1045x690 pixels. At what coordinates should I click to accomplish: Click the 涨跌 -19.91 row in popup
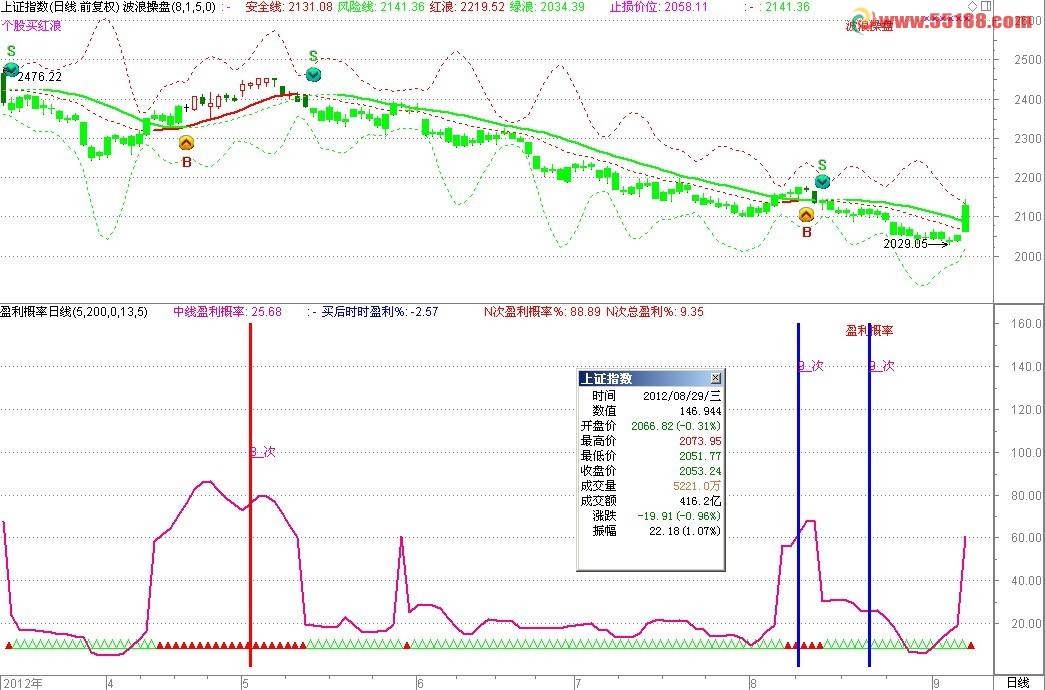pos(650,516)
